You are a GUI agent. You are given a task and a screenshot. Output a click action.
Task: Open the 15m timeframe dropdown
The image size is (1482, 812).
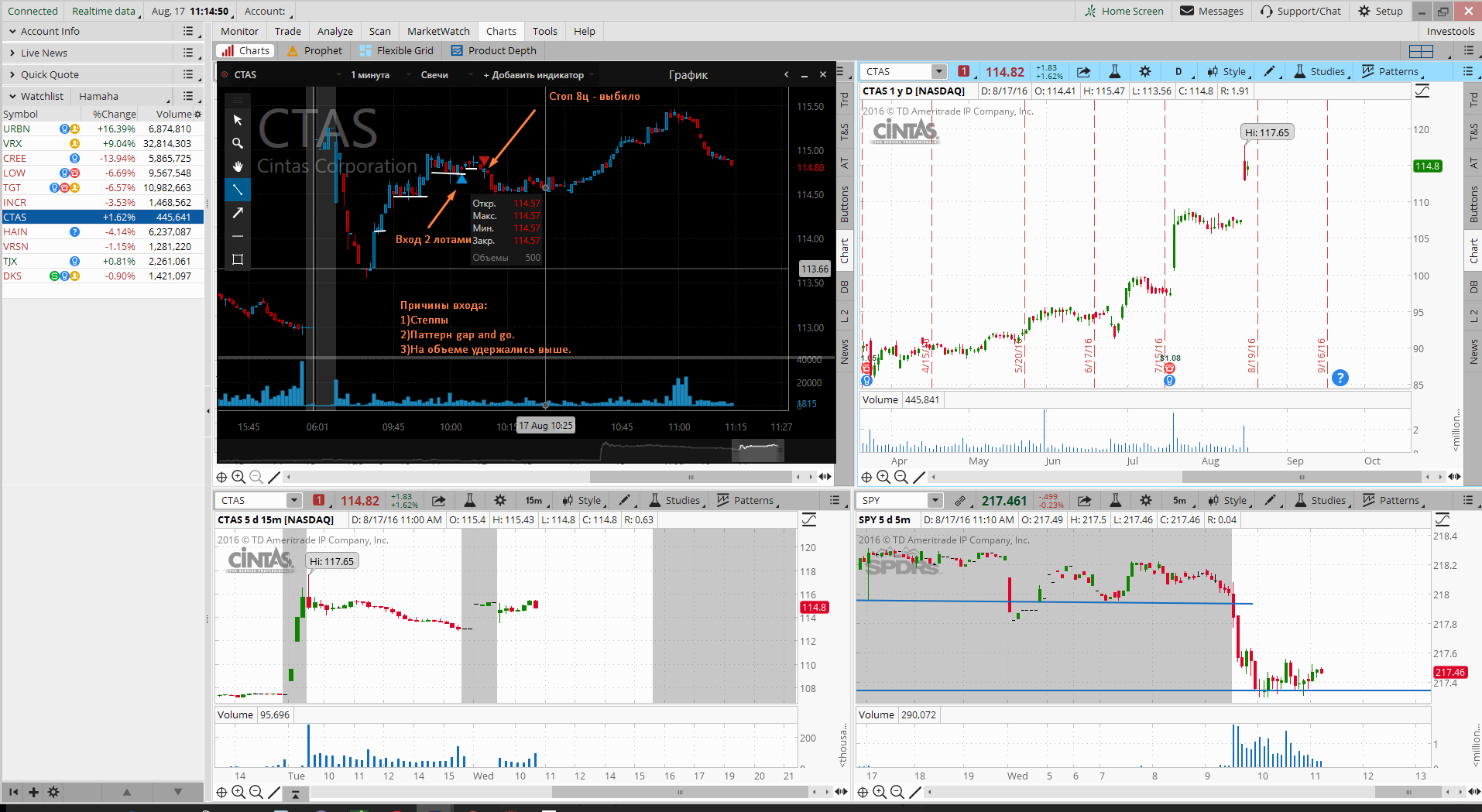point(536,501)
